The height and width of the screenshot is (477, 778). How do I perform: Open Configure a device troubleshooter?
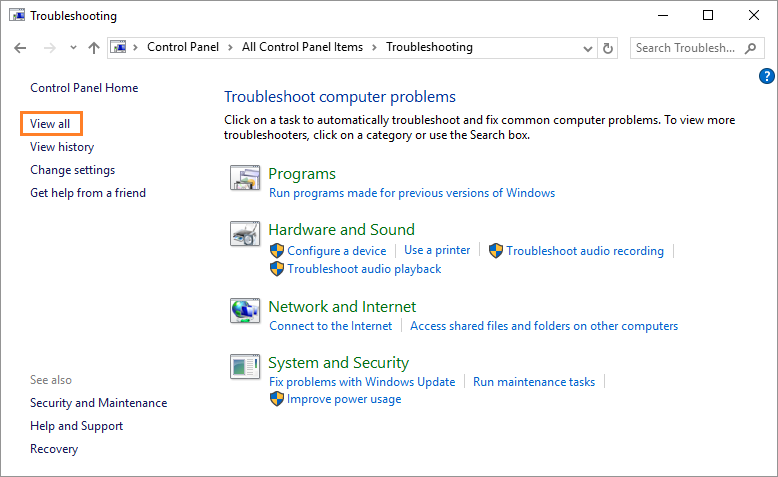[336, 251]
